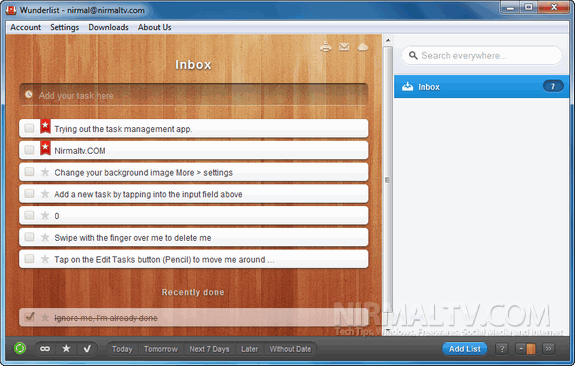Filter starred tasks in bottom bar
575x366 pixels.
66,349
